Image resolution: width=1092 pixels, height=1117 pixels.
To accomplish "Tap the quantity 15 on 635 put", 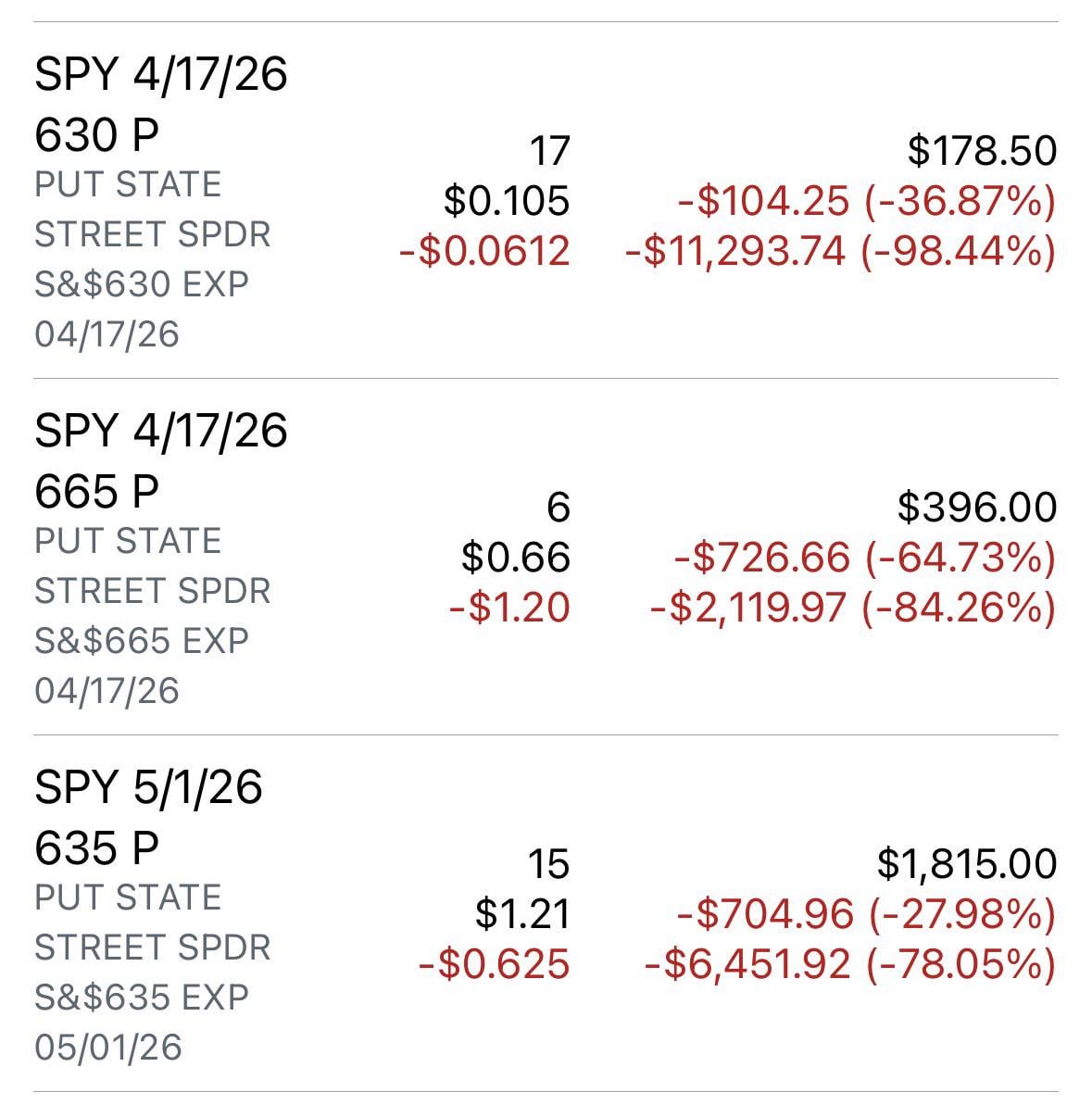I will coord(548,864).
